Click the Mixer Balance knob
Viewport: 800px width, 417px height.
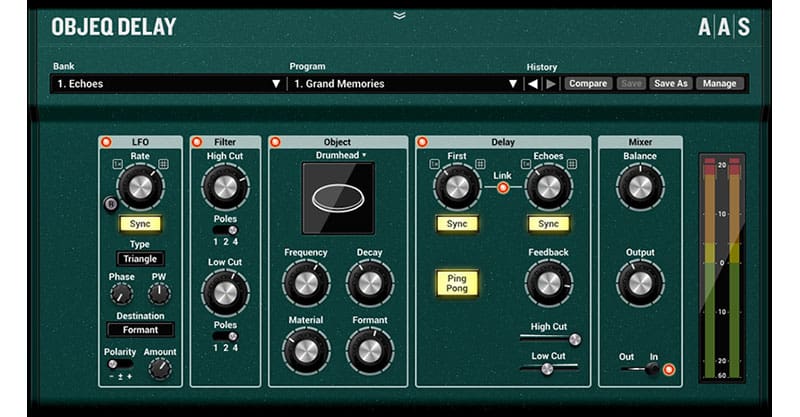pyautogui.click(x=640, y=187)
